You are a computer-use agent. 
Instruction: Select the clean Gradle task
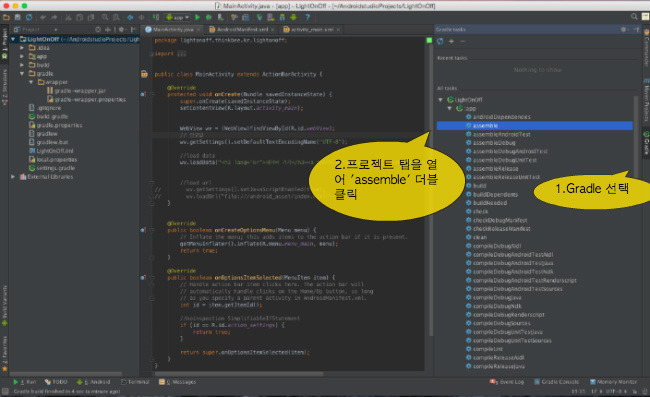pyautogui.click(x=480, y=237)
